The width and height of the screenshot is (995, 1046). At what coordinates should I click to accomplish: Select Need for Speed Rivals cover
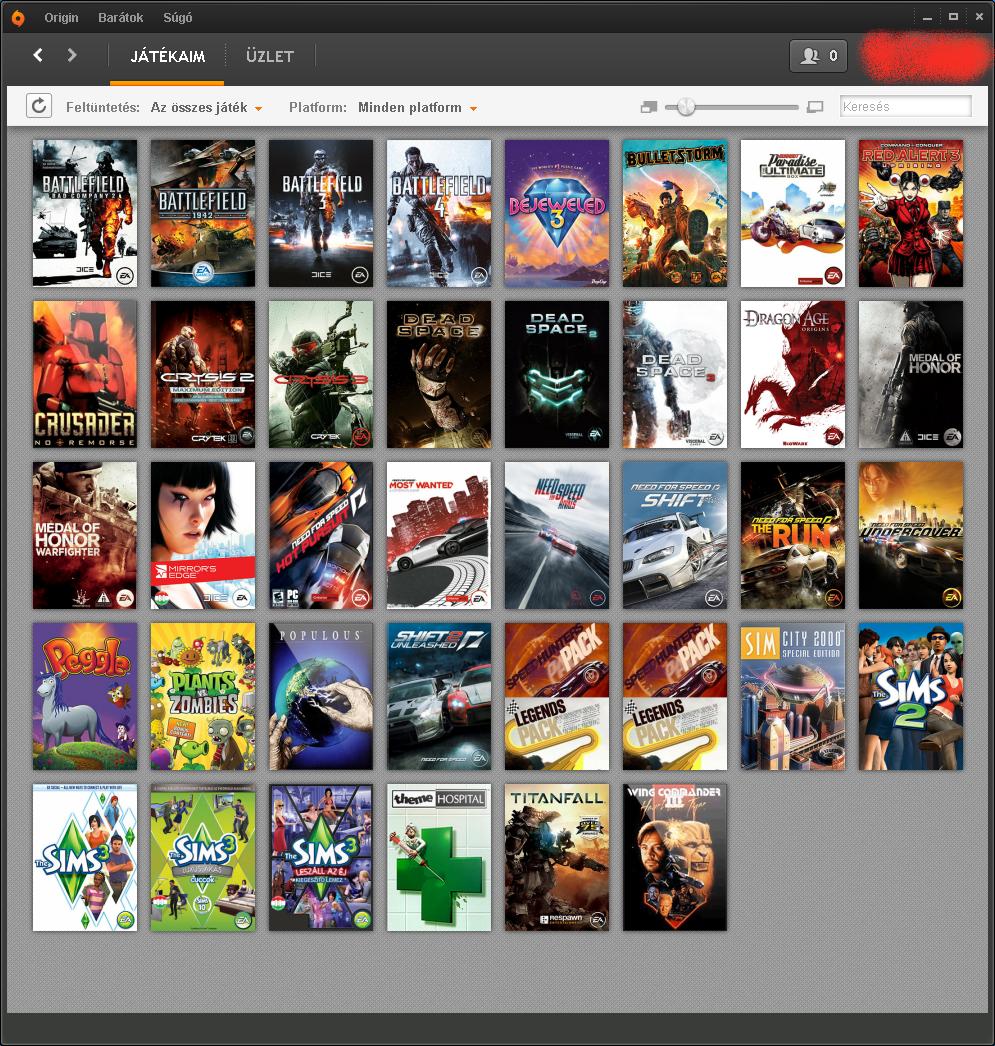[557, 536]
